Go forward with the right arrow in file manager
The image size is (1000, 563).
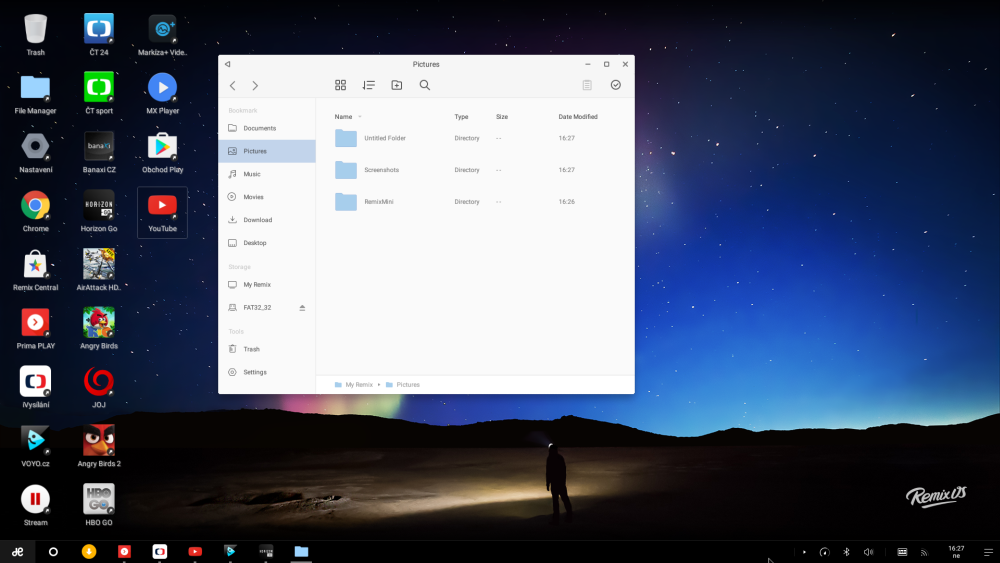(x=255, y=85)
